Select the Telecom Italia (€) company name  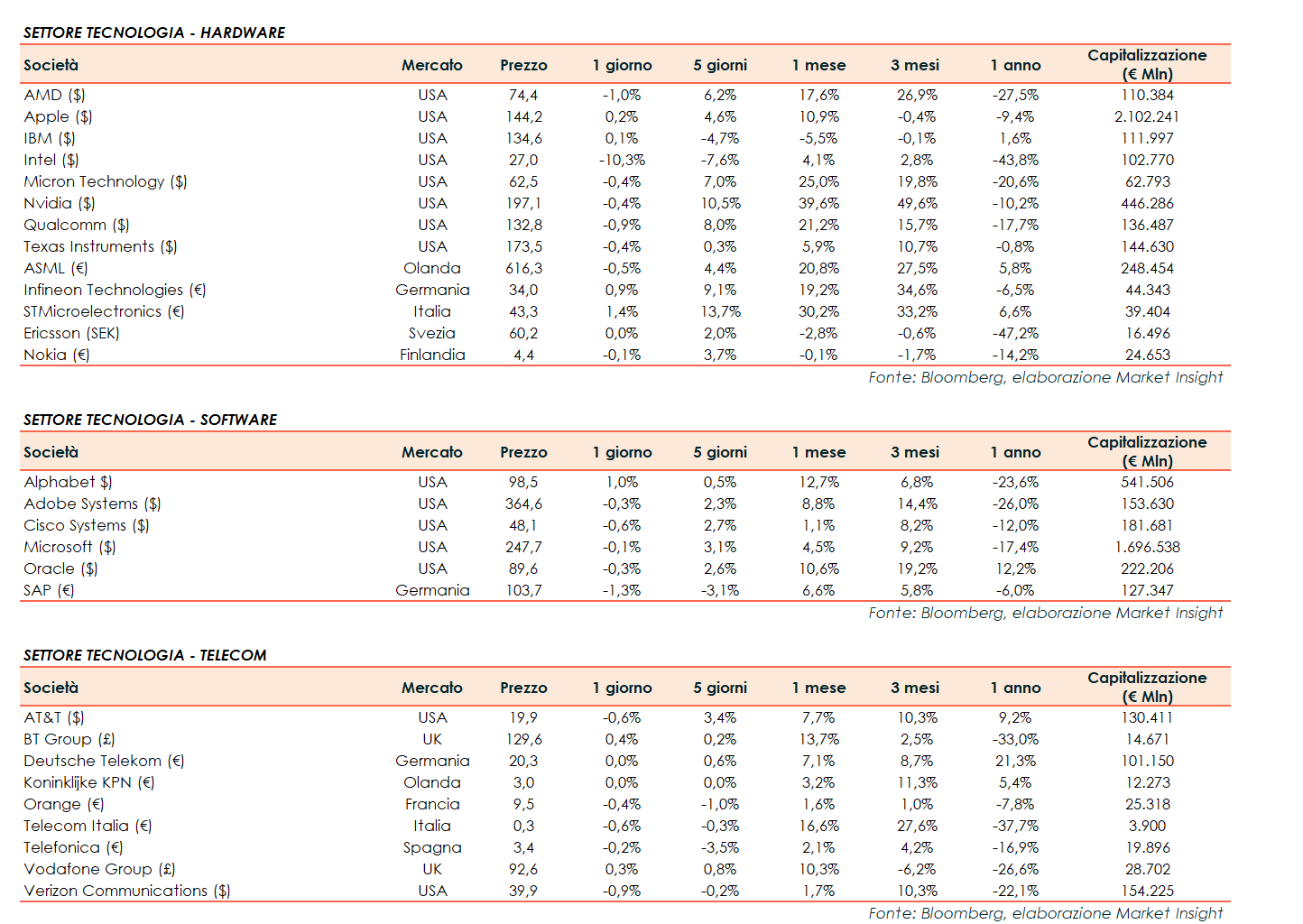coord(88,826)
